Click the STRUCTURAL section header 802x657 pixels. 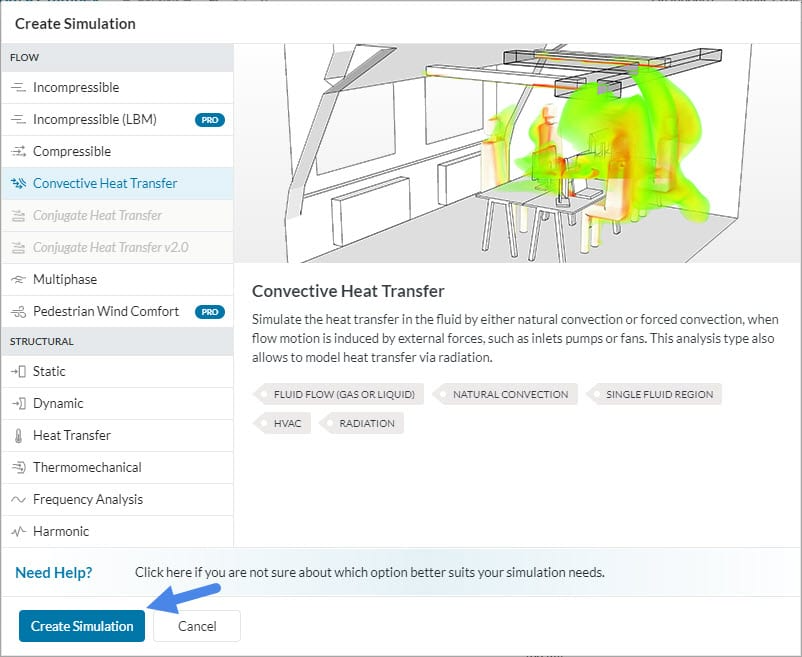click(42, 340)
